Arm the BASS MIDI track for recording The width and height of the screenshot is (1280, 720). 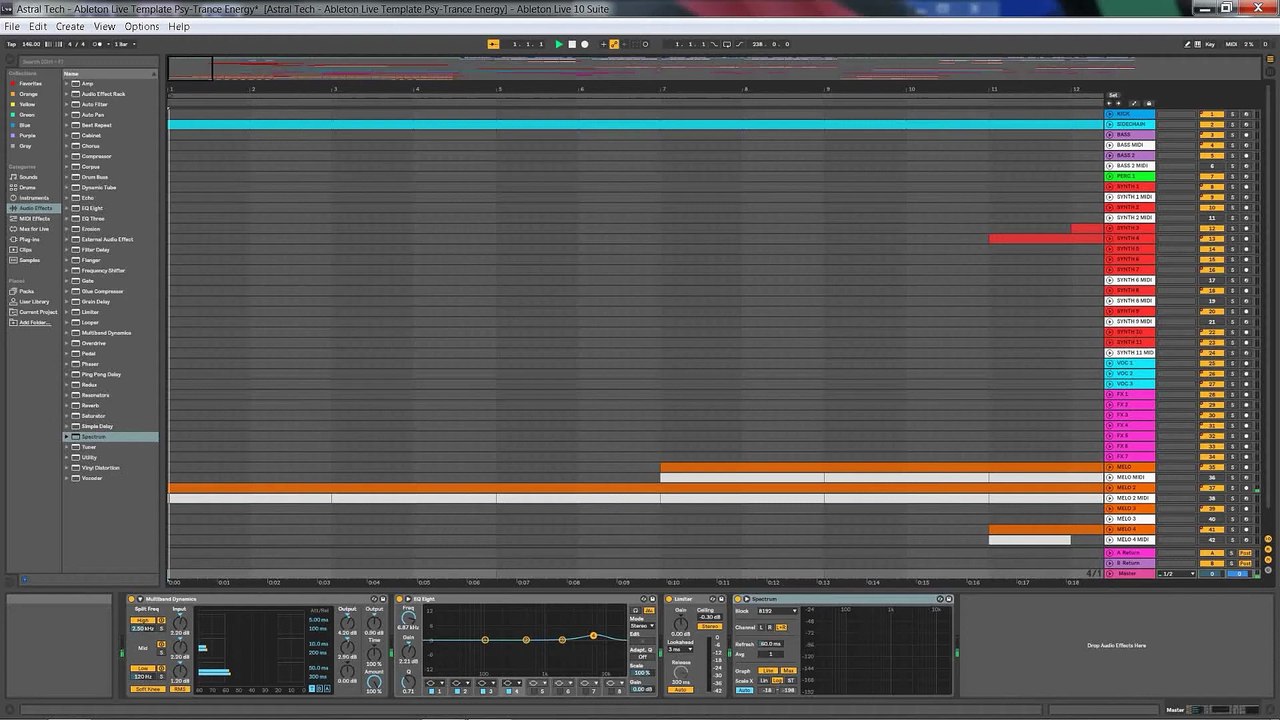tap(1246, 145)
